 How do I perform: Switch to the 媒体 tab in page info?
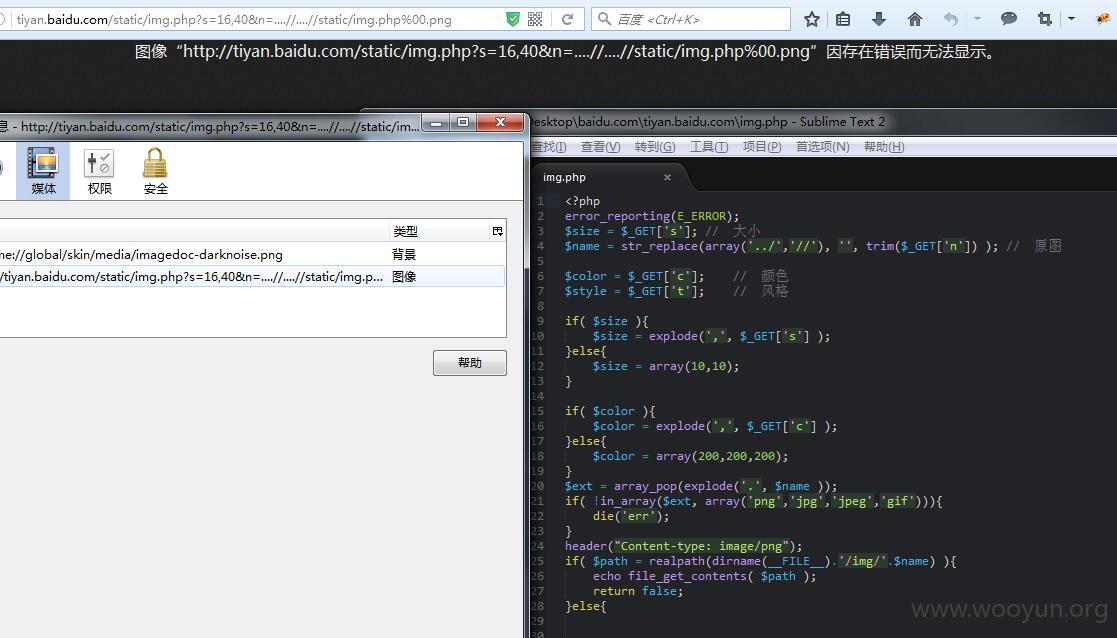point(43,171)
